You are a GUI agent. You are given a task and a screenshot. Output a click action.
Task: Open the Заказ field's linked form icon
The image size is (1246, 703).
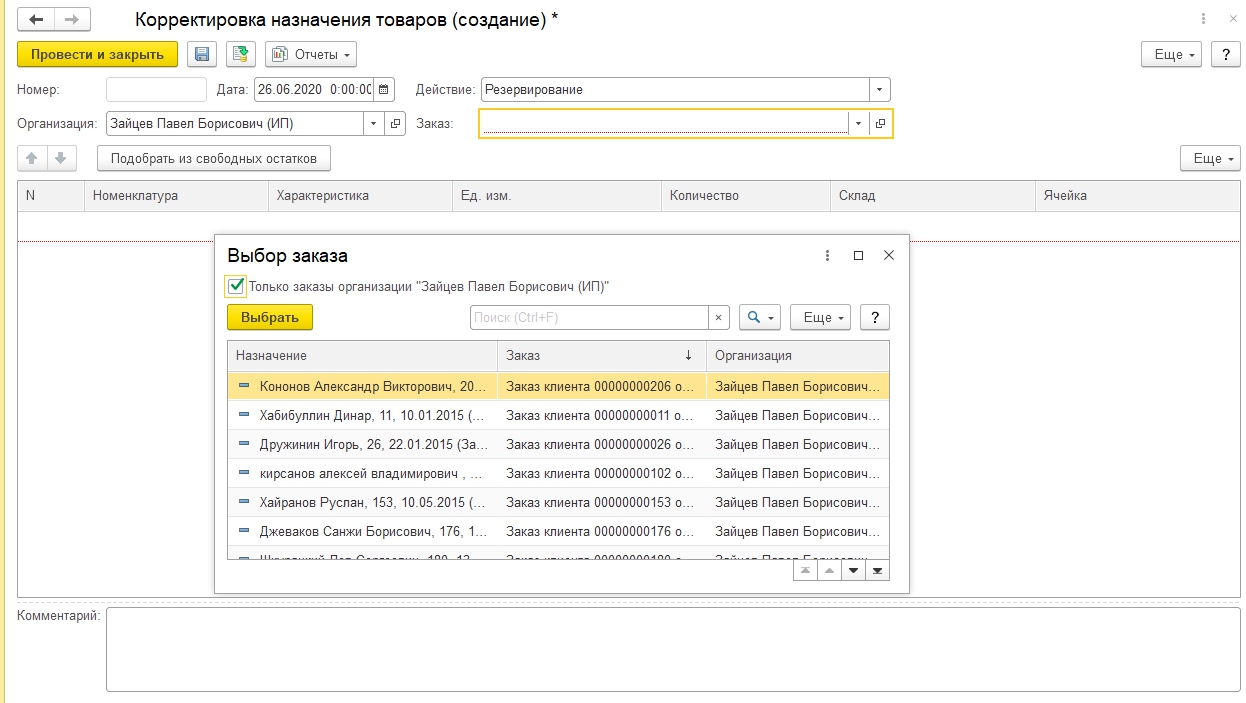click(880, 124)
